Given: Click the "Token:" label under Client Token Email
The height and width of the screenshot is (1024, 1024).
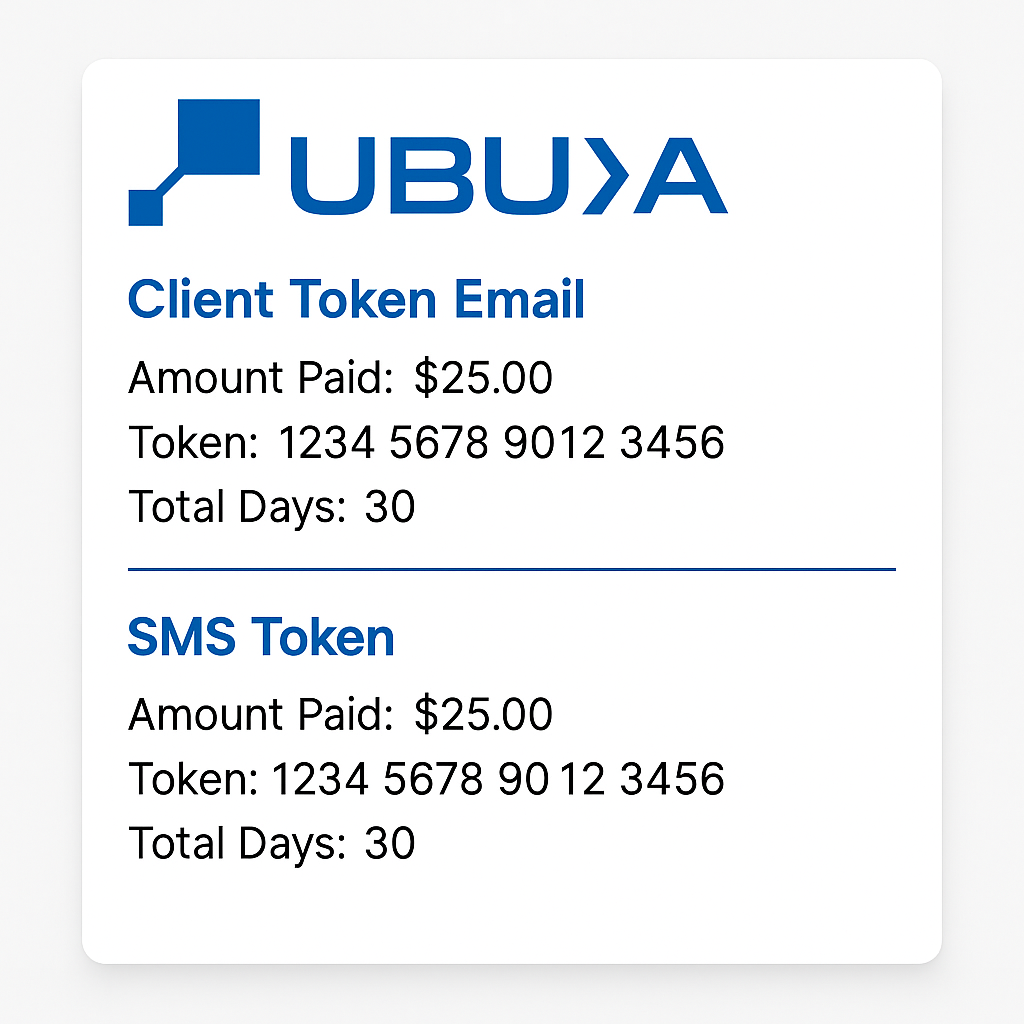Looking at the screenshot, I should 193,442.
